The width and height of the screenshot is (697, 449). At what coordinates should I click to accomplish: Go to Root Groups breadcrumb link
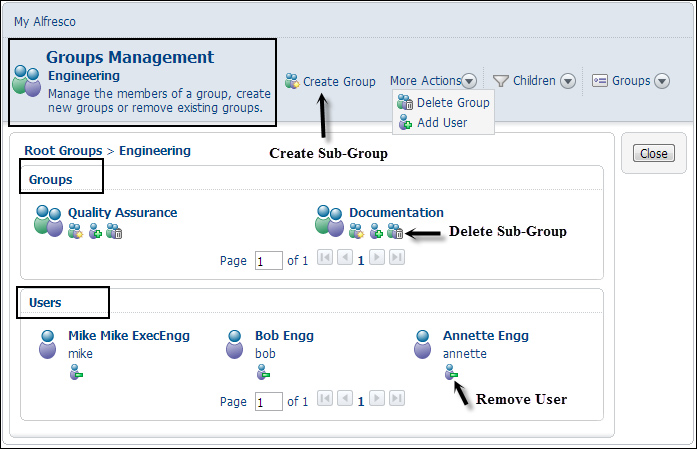point(63,151)
